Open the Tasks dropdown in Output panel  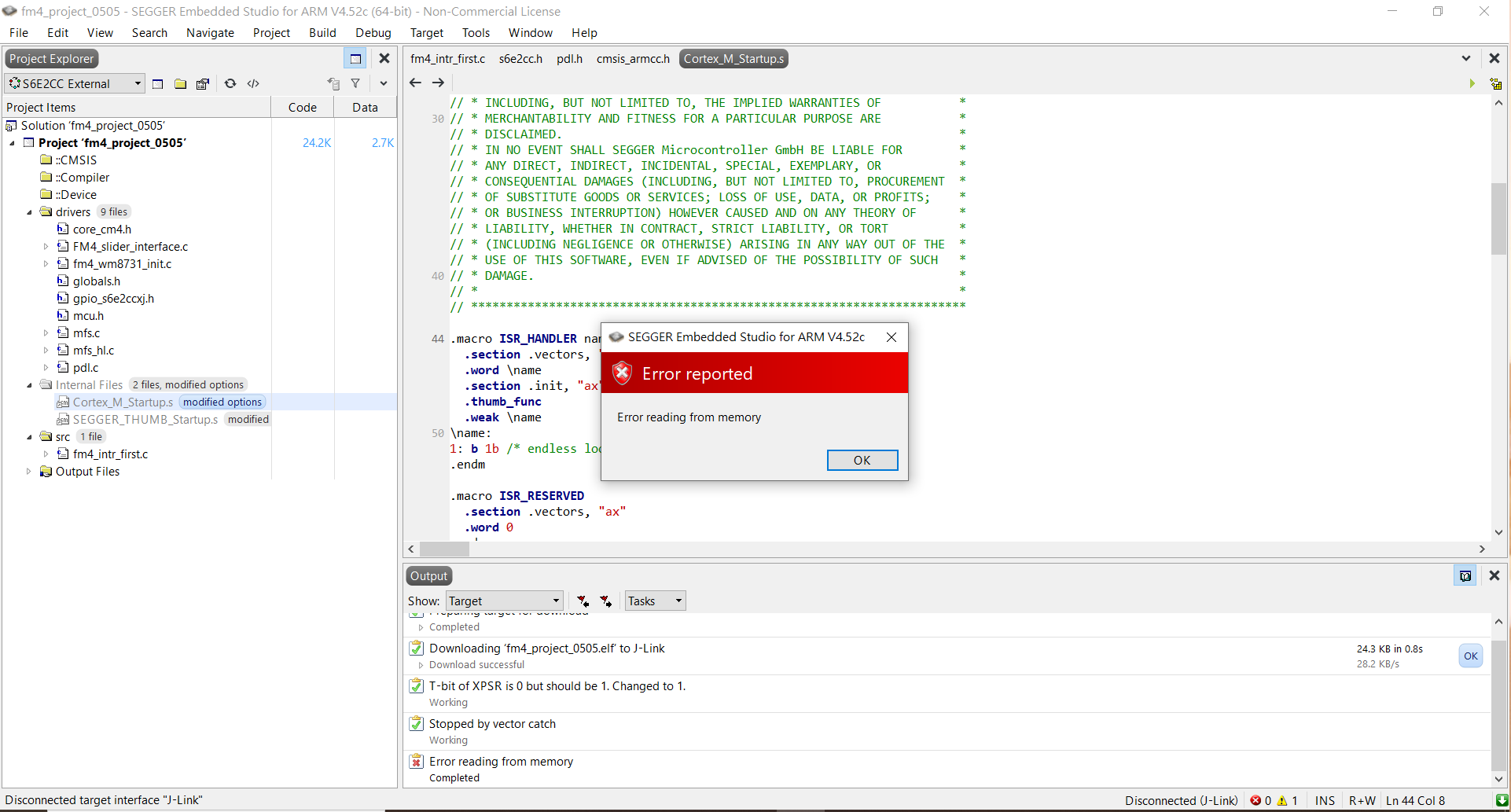coord(655,601)
